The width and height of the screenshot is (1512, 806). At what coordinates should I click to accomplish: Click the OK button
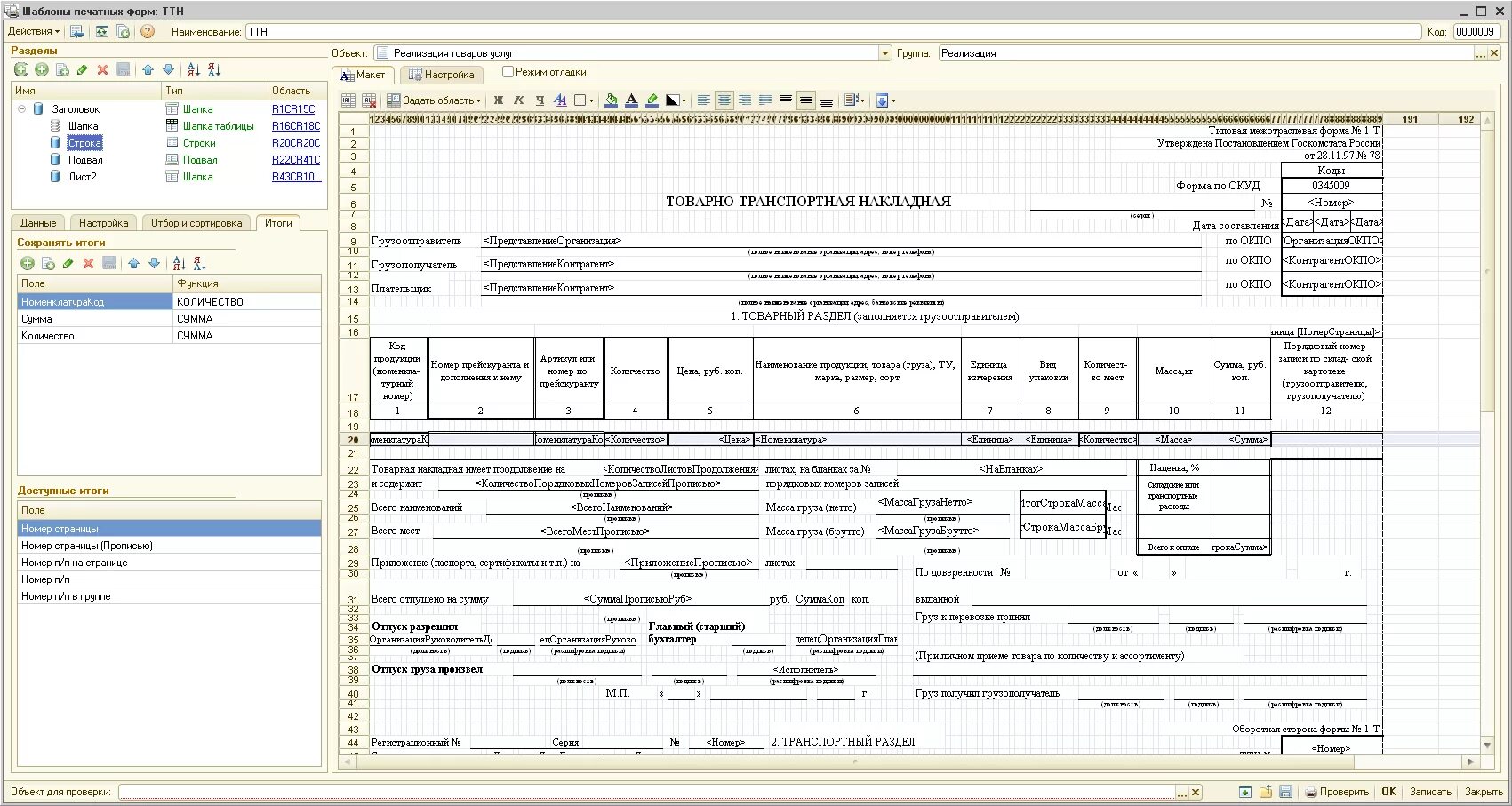coord(1389,792)
